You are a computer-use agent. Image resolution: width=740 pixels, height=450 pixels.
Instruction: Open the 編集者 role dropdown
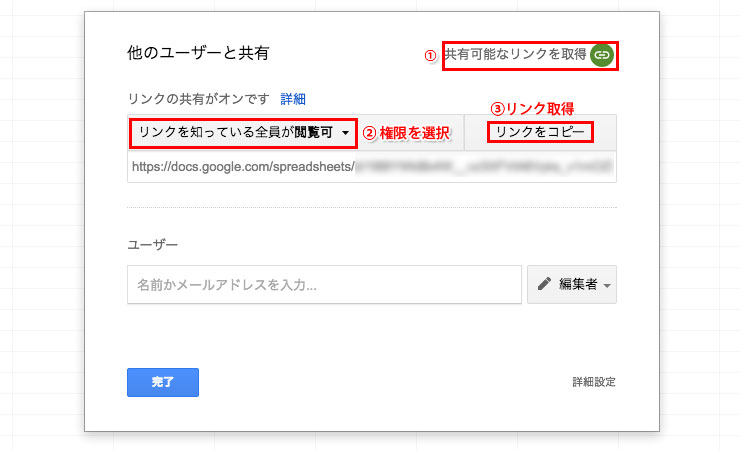pyautogui.click(x=572, y=284)
